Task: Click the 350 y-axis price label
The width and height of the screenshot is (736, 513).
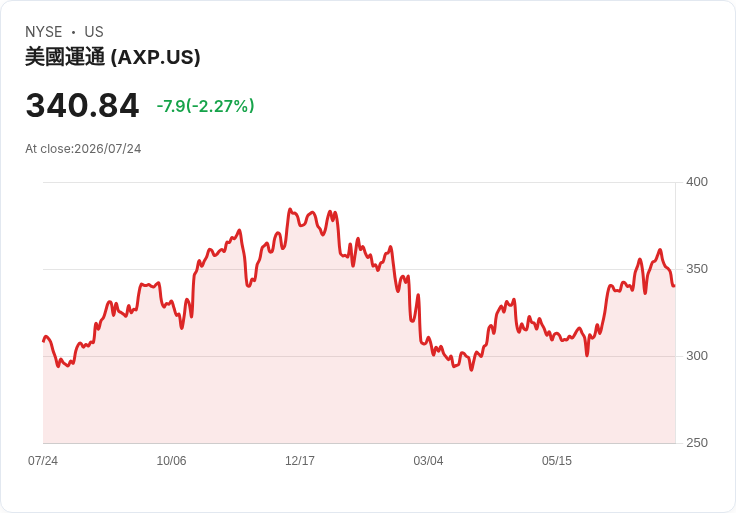Action: point(697,269)
